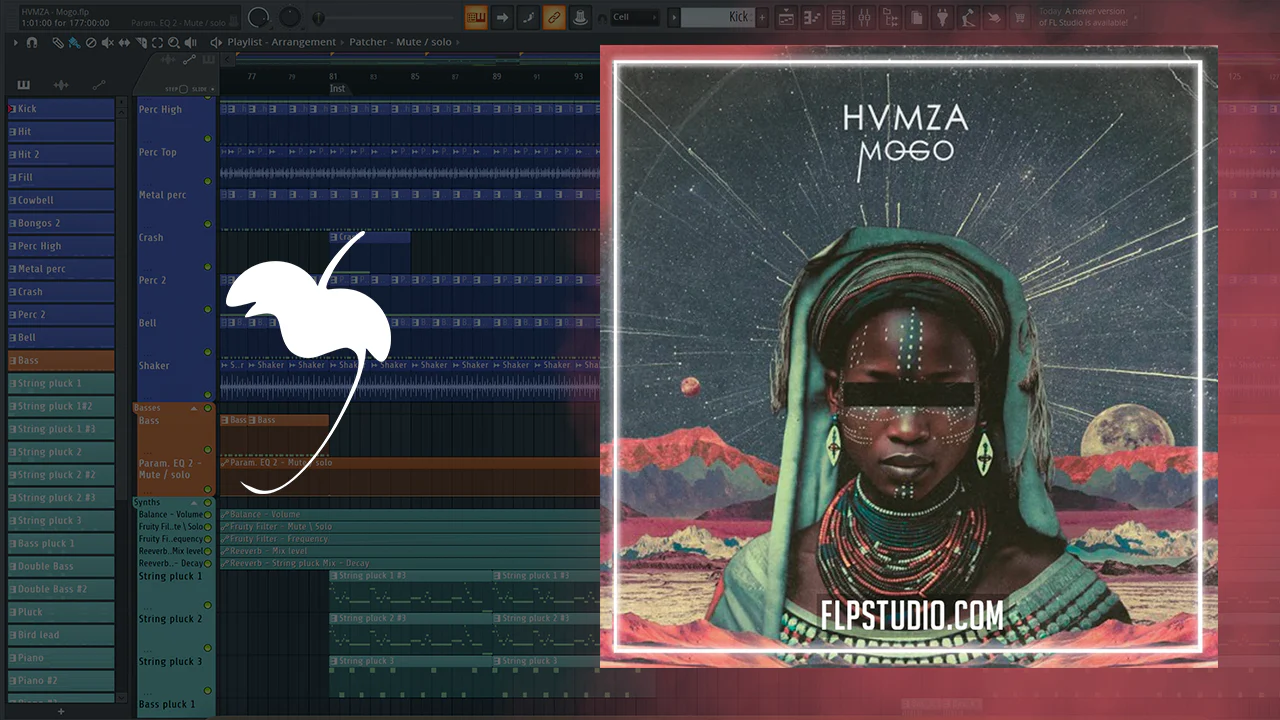Click the Inst timeline marker

pos(337,89)
